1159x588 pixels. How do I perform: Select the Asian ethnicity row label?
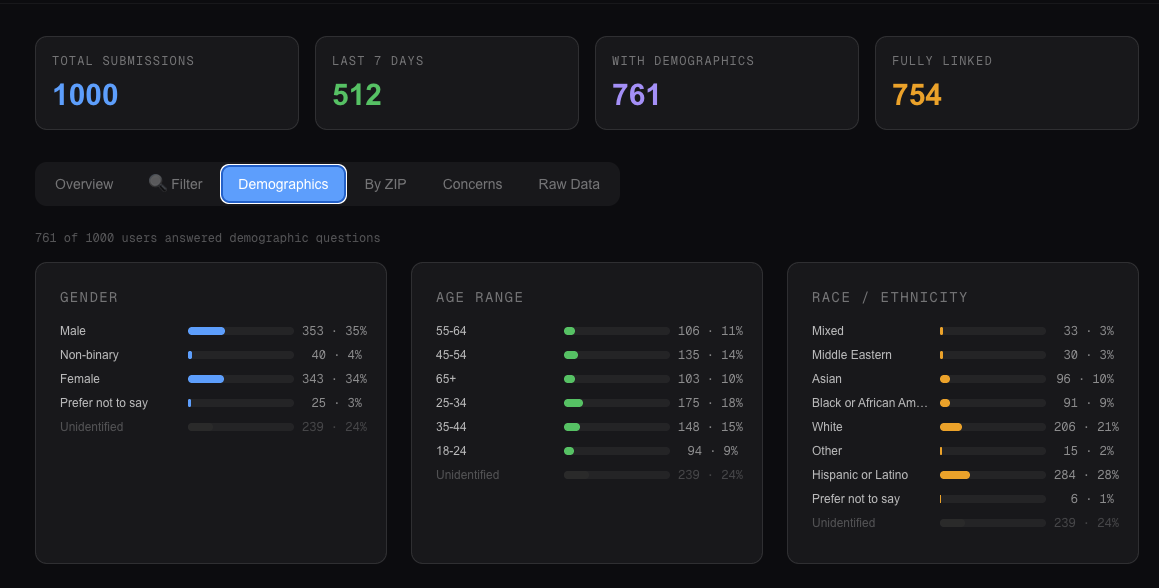click(x=826, y=379)
